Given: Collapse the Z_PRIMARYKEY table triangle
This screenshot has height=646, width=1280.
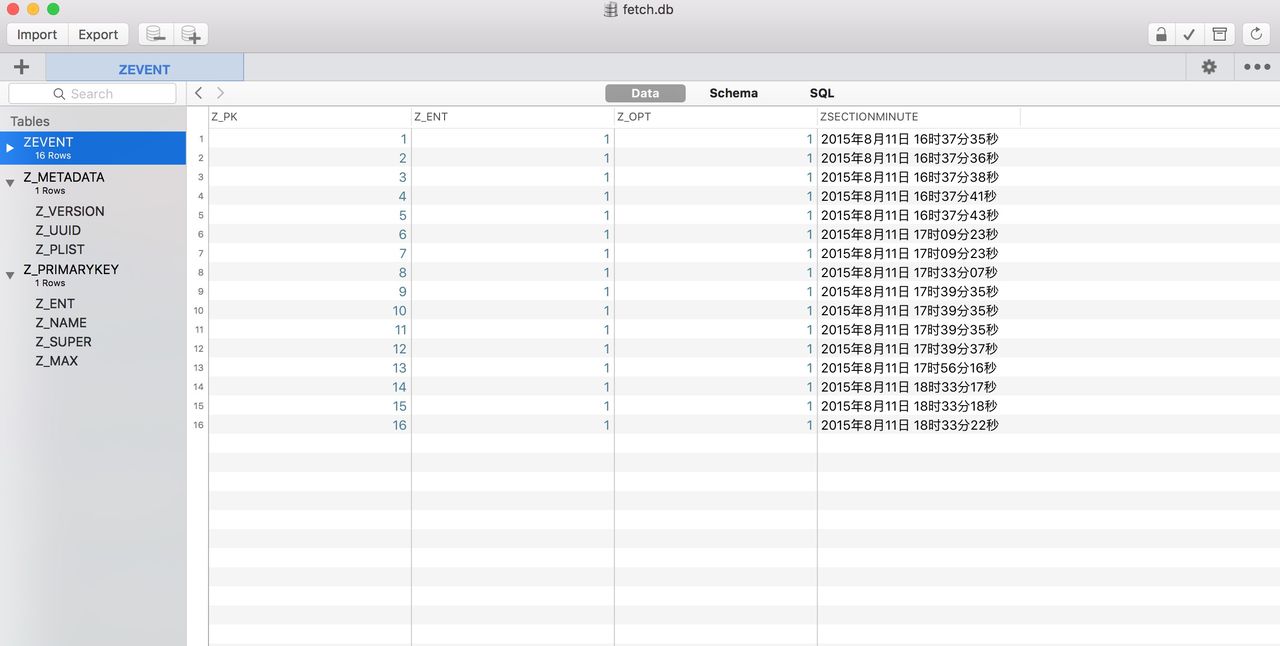Looking at the screenshot, I should 10,275.
